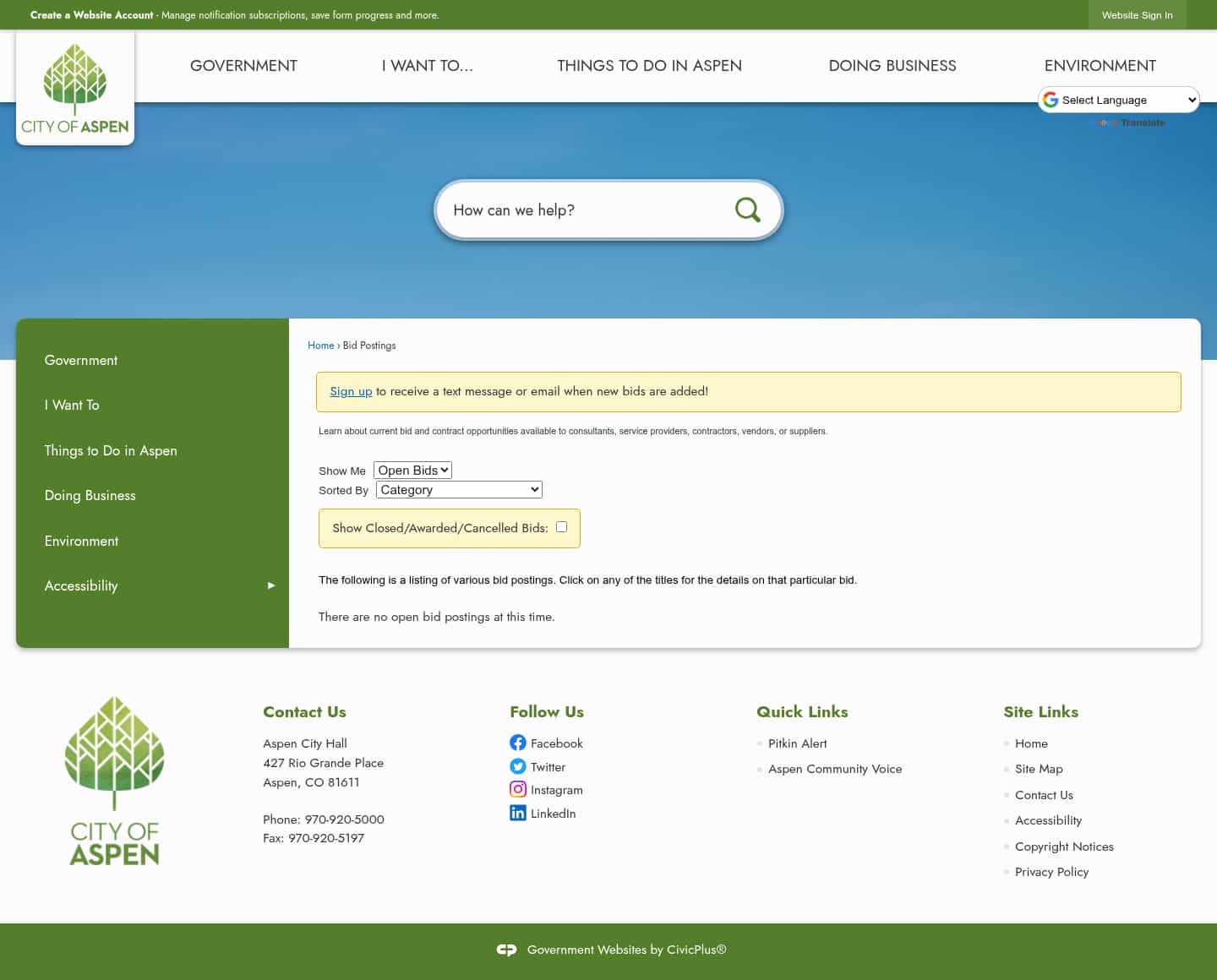
Task: Toggle the checkbox inside the yellow bids box
Action: tap(561, 526)
